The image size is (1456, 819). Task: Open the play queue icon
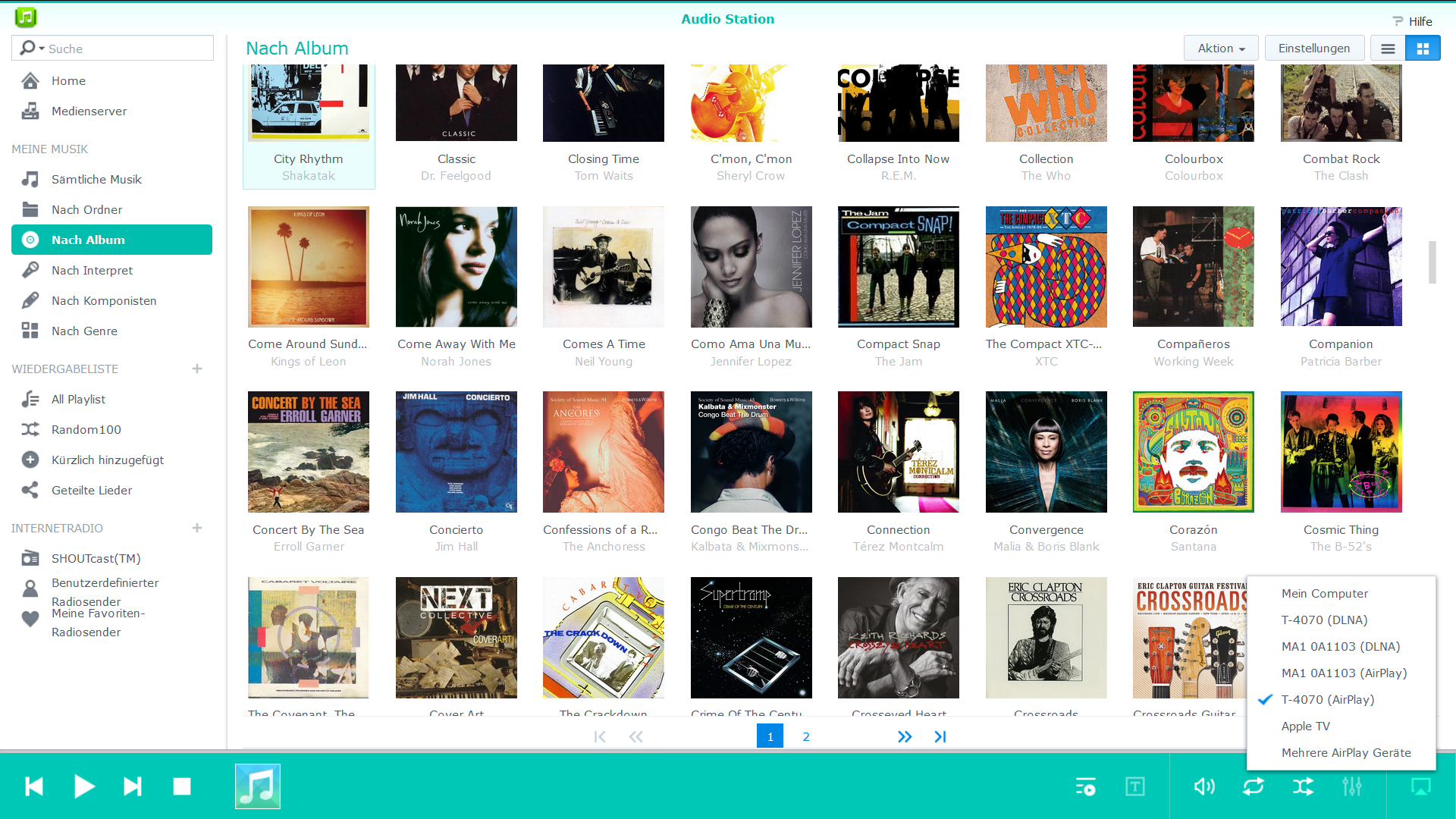click(1085, 786)
